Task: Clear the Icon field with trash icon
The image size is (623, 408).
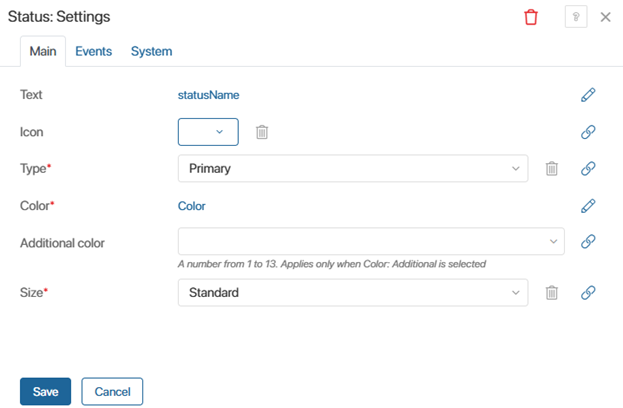Action: tap(262, 132)
